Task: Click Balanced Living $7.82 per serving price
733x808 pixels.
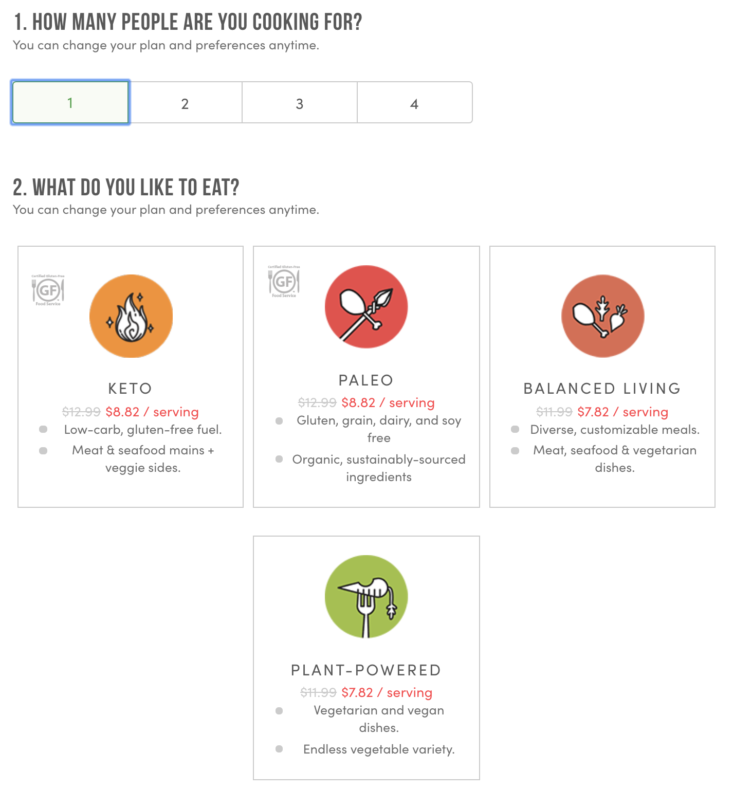Action: click(x=623, y=411)
